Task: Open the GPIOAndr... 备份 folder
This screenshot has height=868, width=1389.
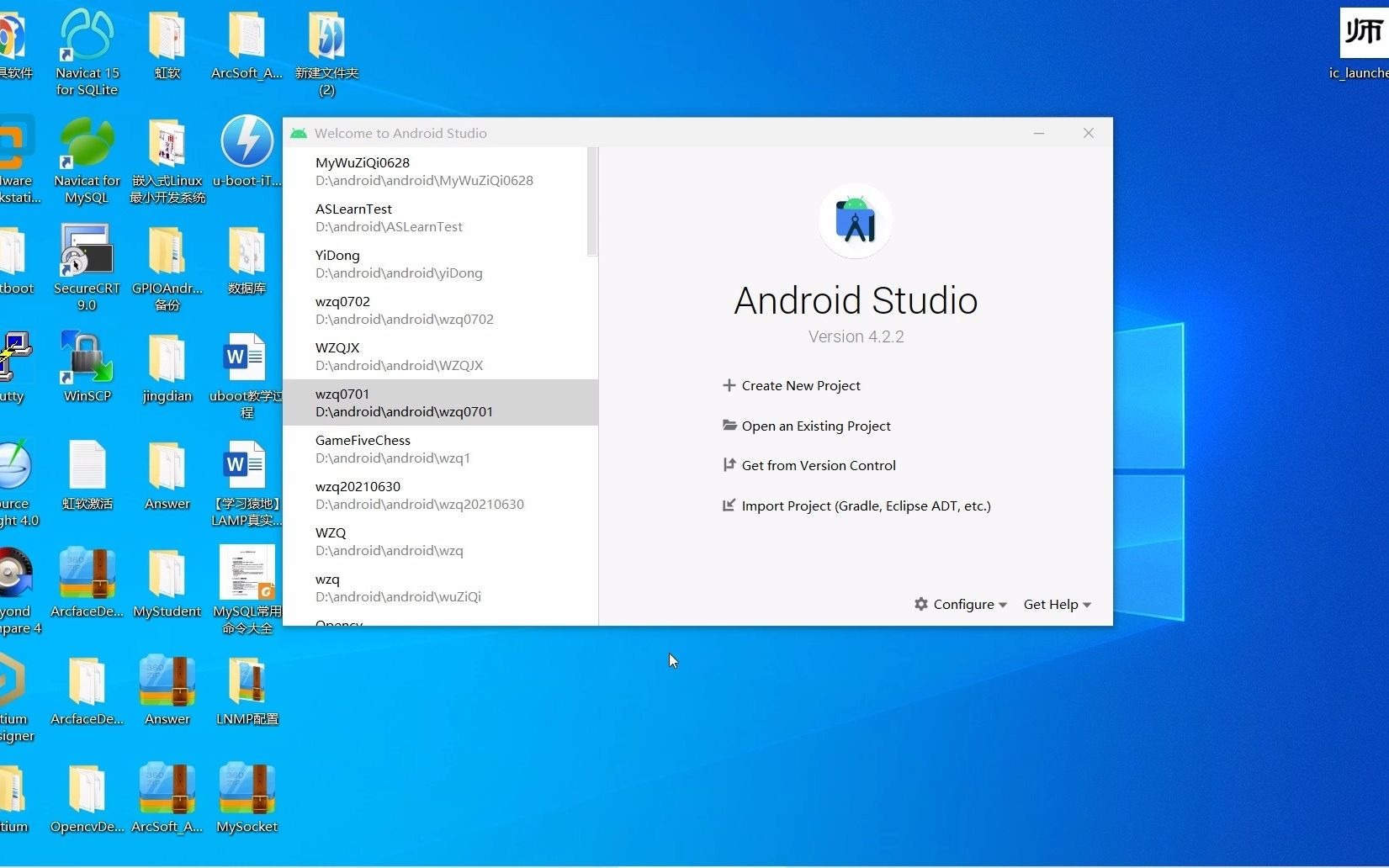Action: click(x=167, y=267)
